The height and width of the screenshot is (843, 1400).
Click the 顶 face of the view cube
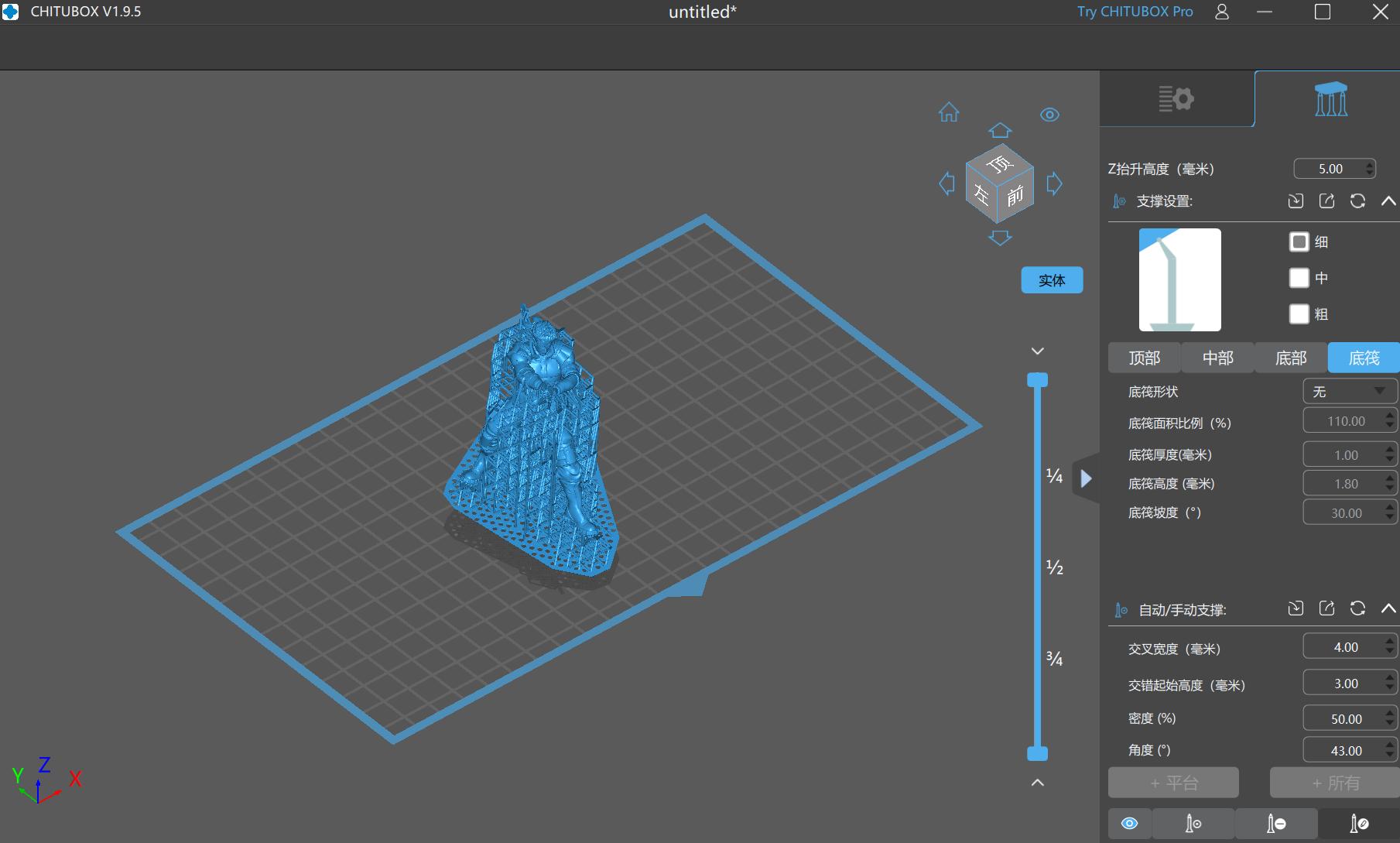(1000, 163)
